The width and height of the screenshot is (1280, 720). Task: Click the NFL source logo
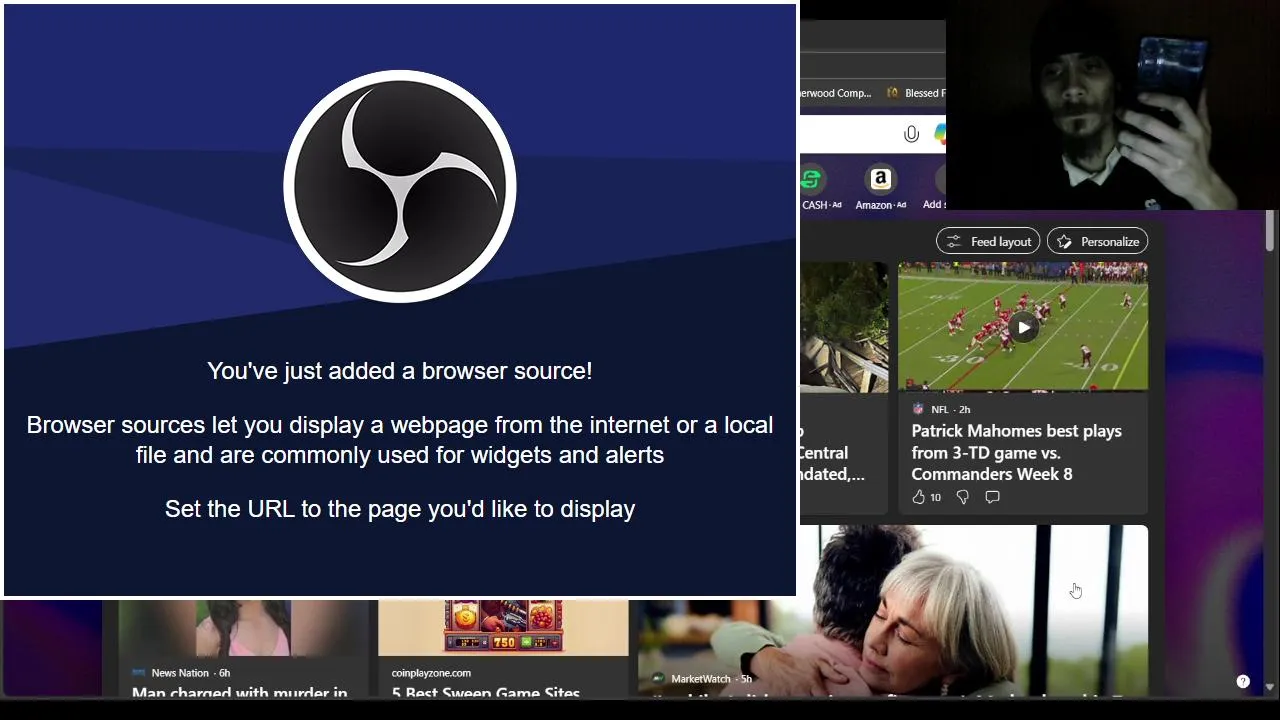pos(918,409)
